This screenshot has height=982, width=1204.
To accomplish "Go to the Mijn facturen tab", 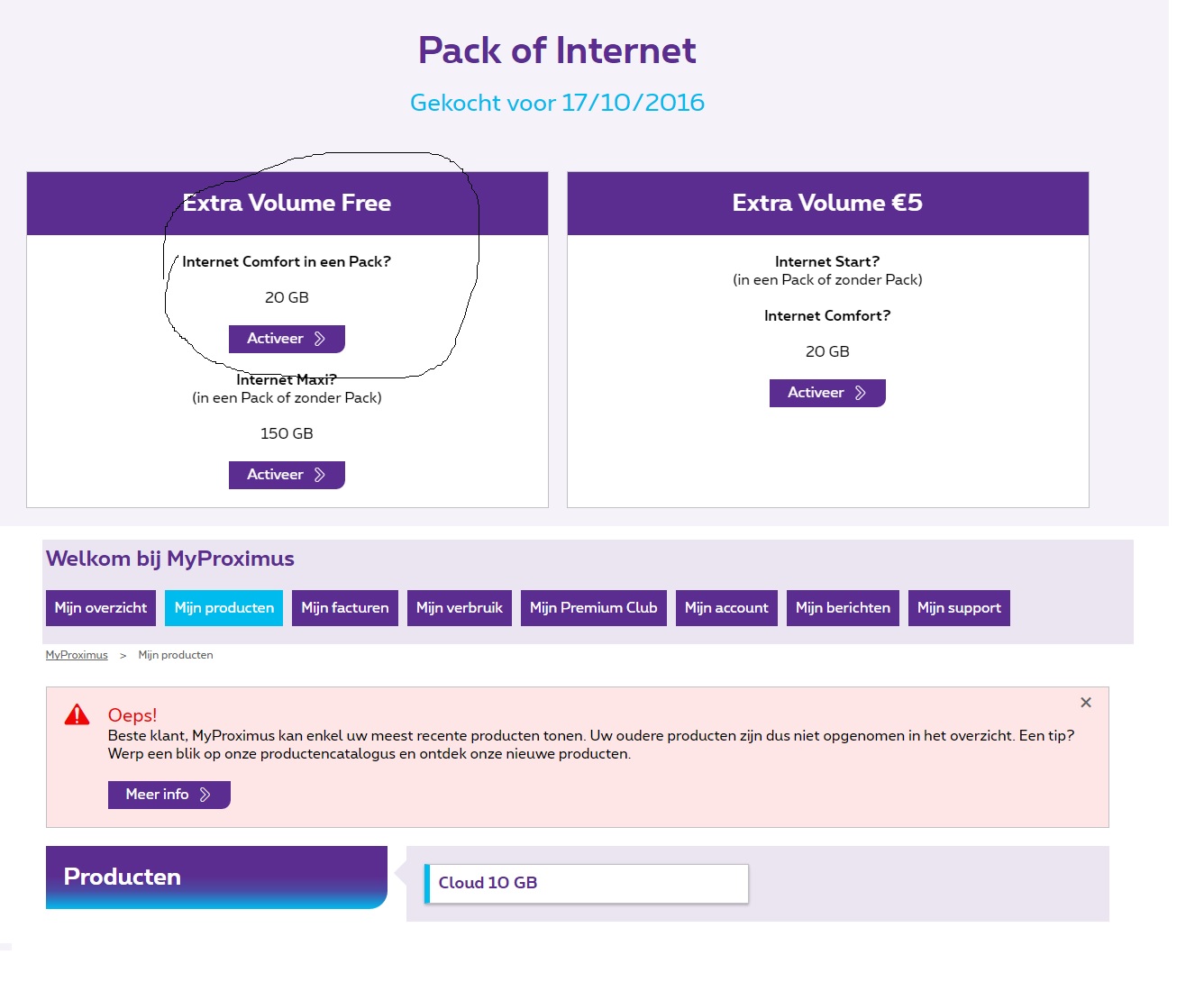I will tap(344, 608).
